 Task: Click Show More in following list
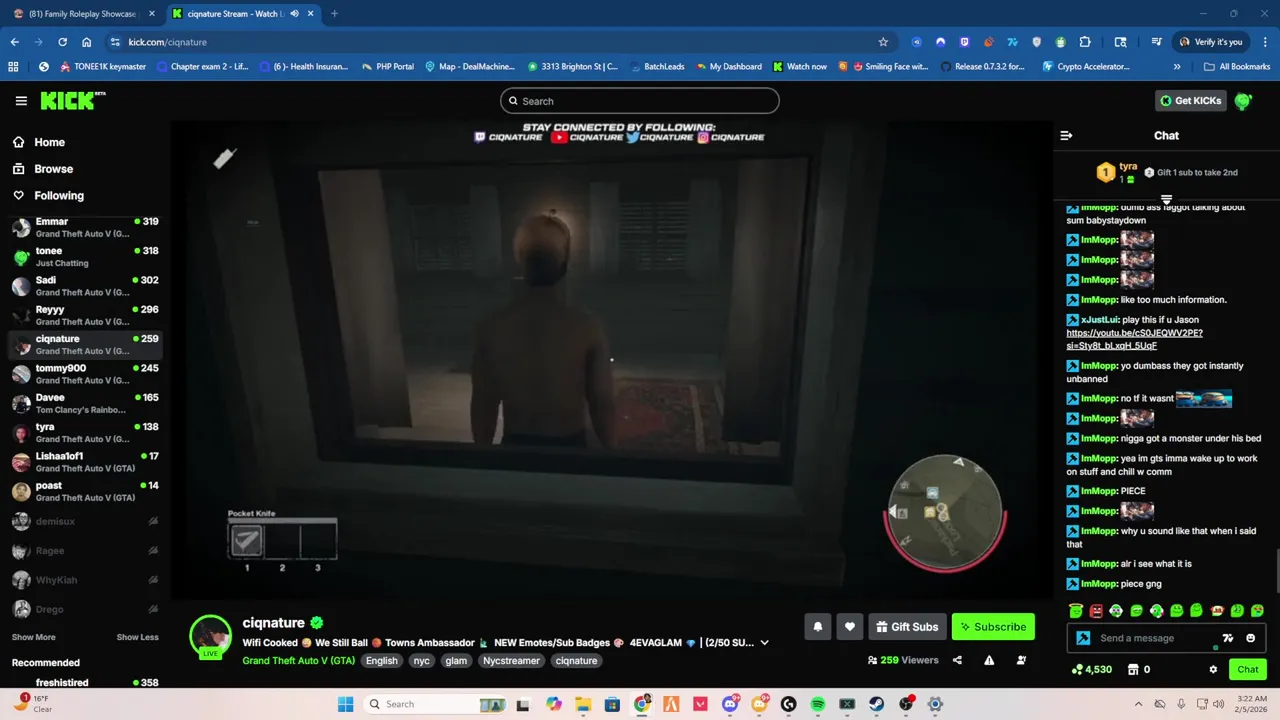pyautogui.click(x=33, y=637)
